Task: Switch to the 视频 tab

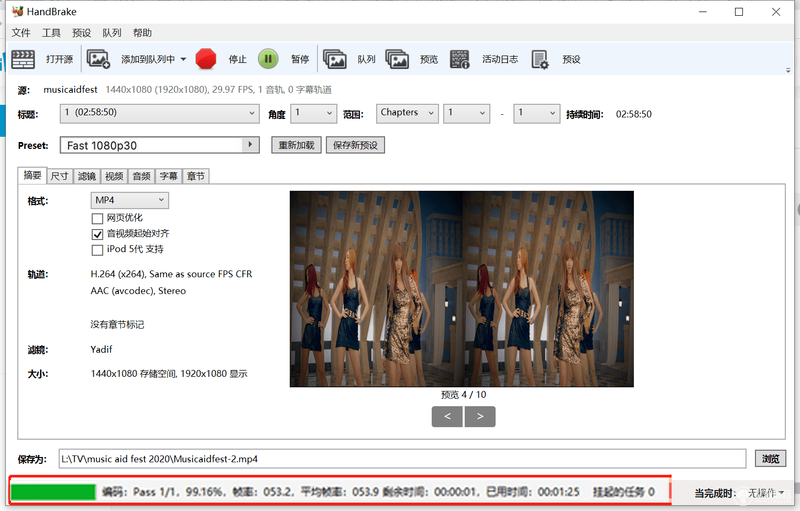Action: (114, 176)
